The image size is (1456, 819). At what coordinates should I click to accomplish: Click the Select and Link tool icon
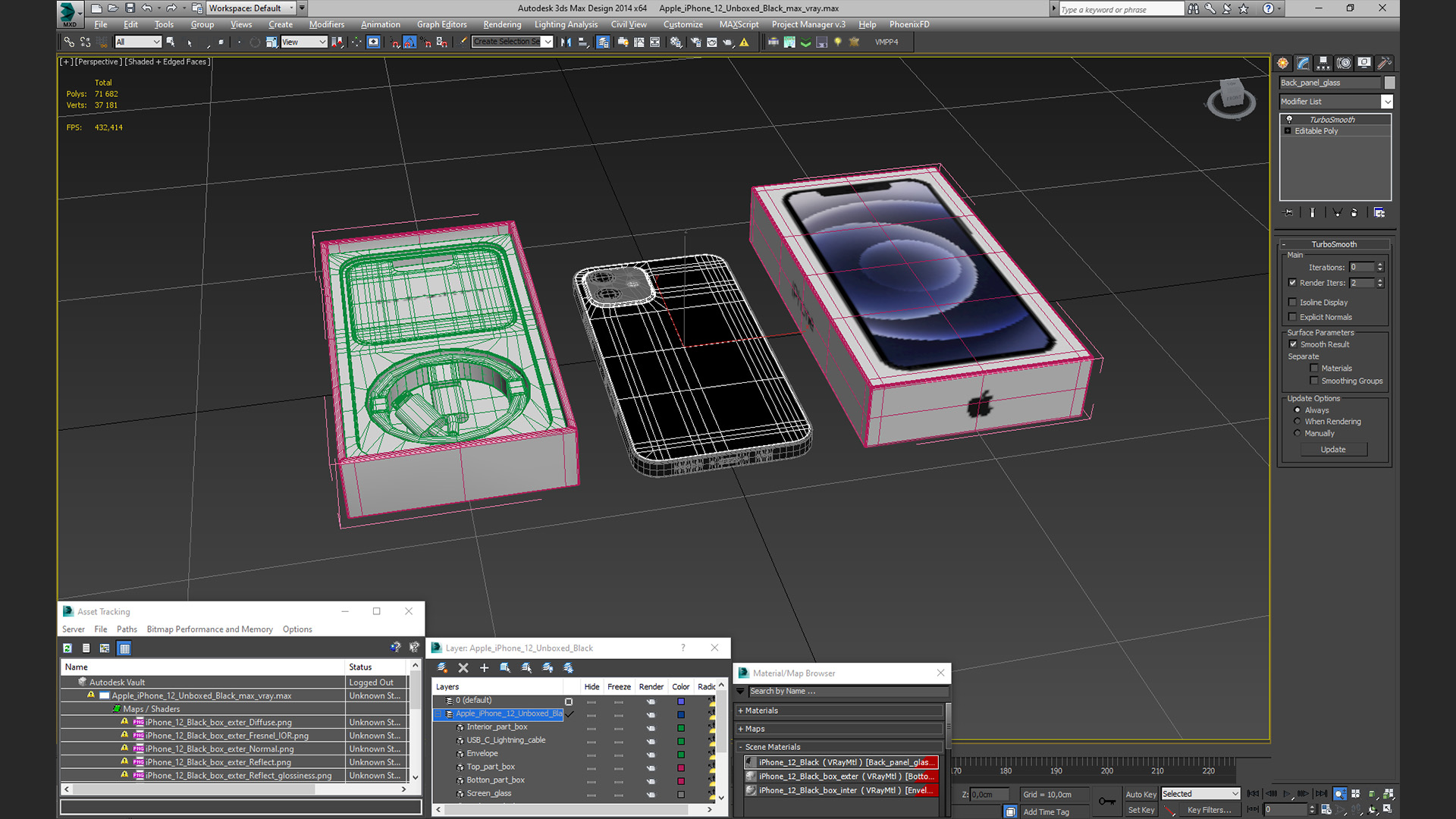point(69,42)
